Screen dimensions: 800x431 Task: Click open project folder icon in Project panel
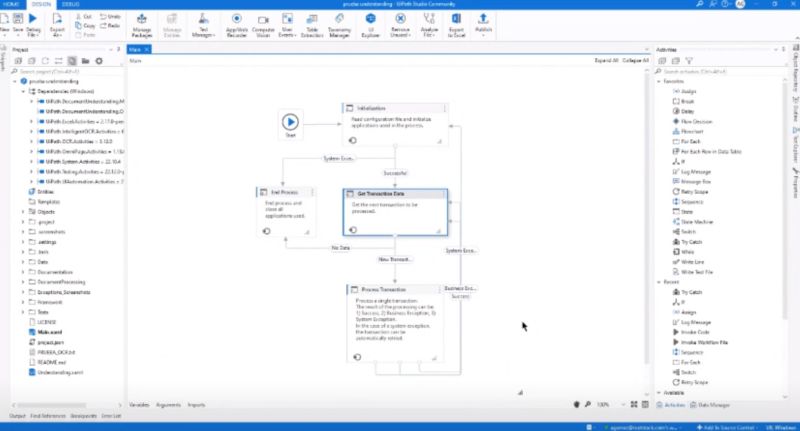86,61
